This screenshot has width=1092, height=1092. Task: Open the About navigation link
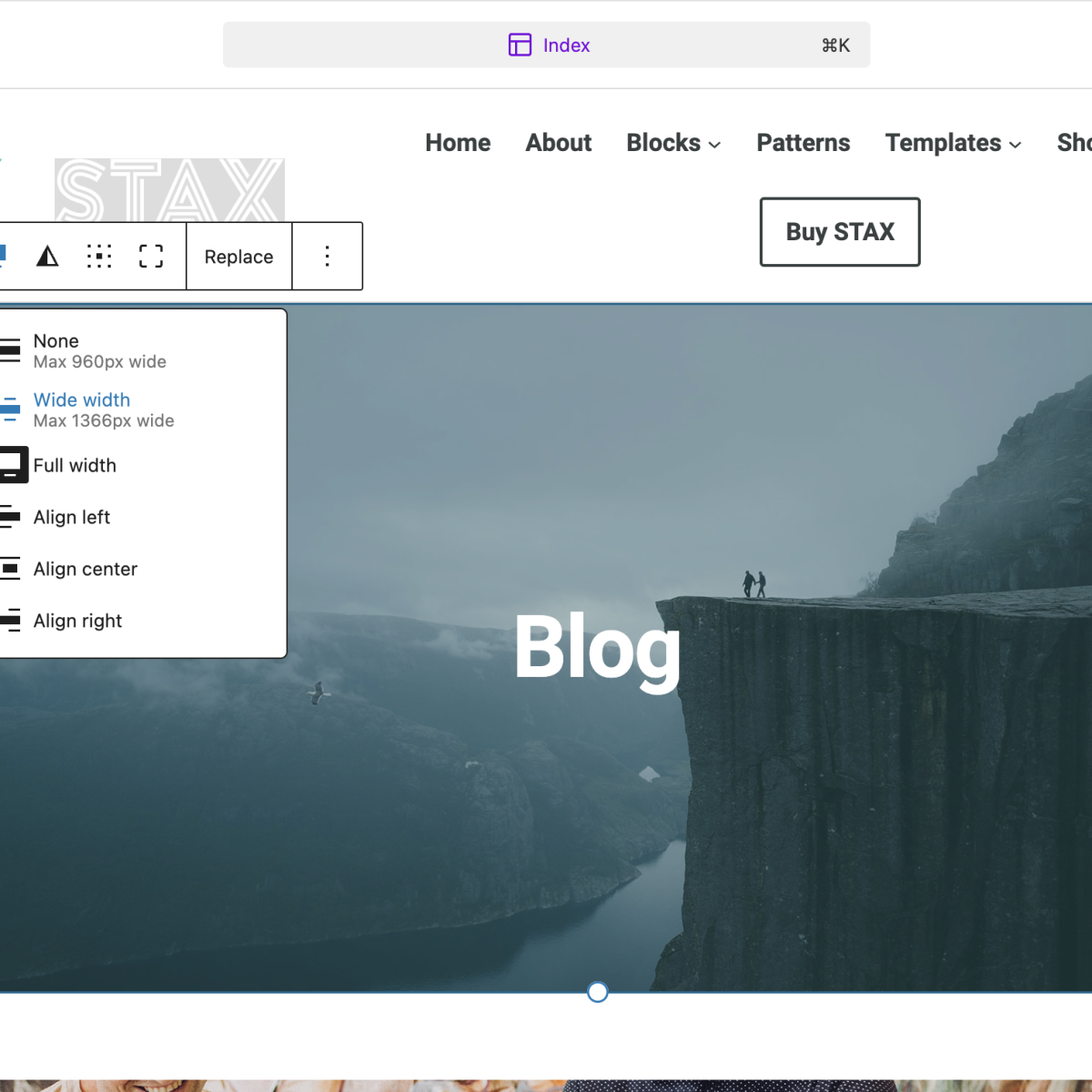tap(559, 143)
